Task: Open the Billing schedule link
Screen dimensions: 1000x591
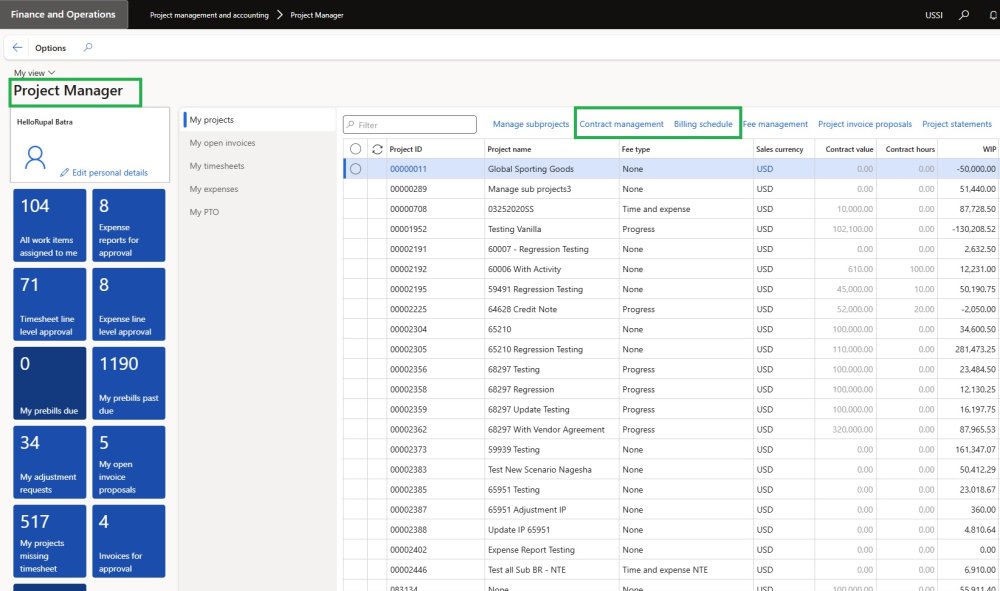Action: (x=703, y=124)
